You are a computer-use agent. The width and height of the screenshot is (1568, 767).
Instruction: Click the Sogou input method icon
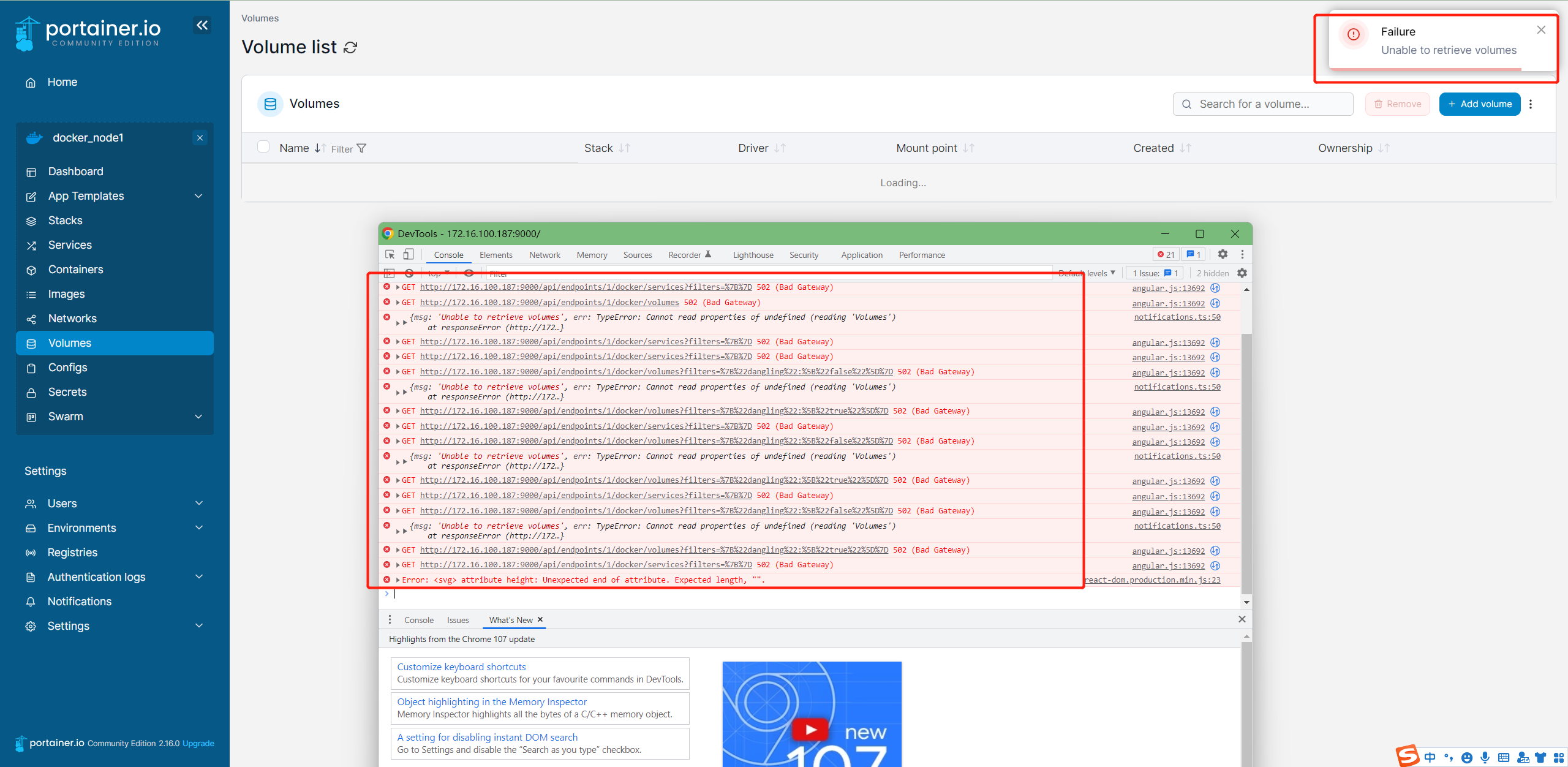(1408, 755)
